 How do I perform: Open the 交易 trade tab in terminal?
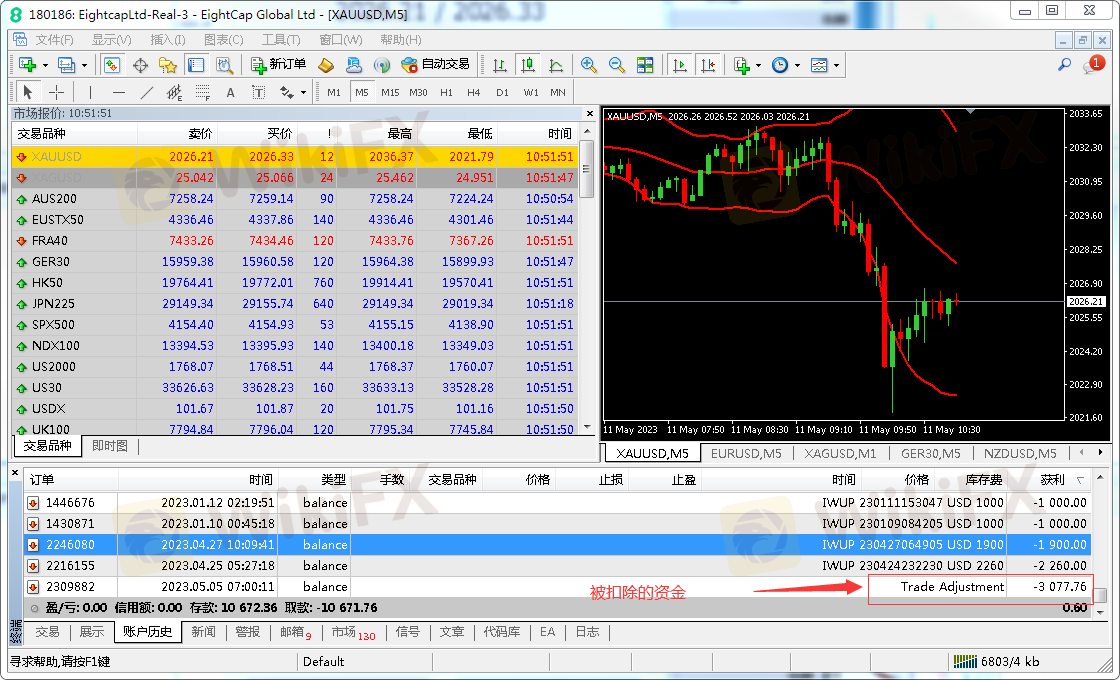tap(47, 632)
